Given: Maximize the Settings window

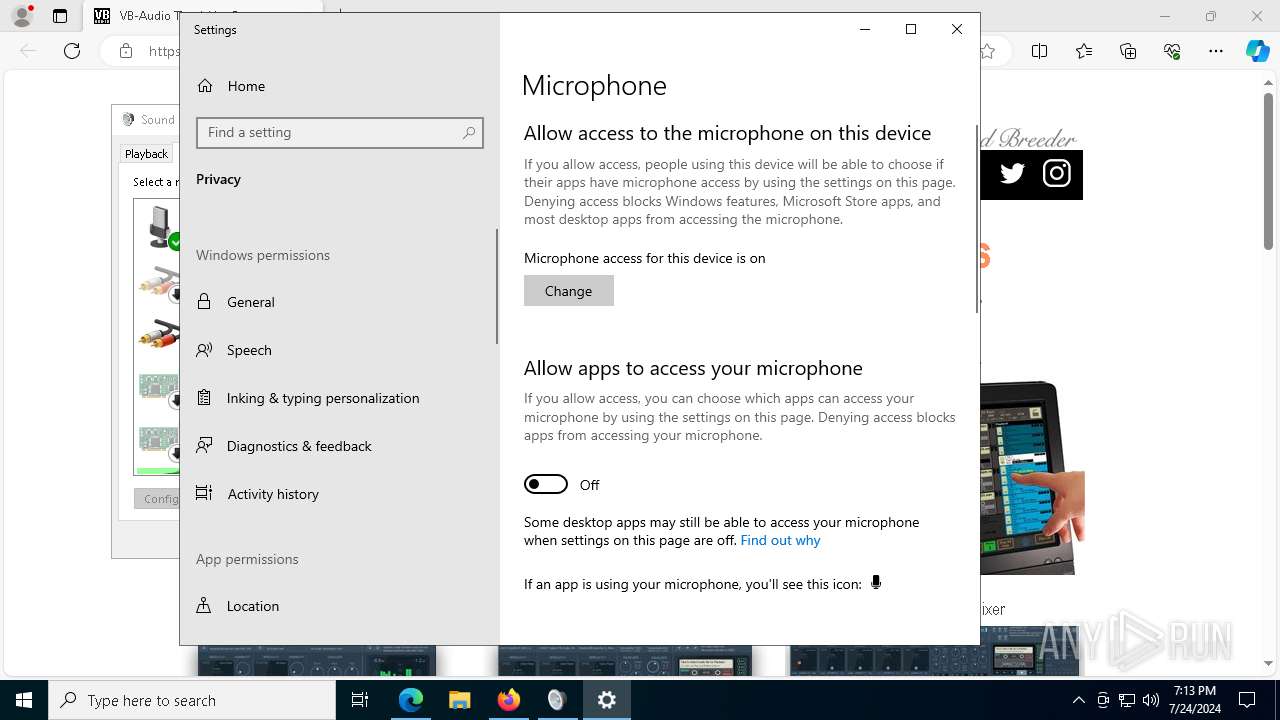Looking at the screenshot, I should (x=911, y=29).
